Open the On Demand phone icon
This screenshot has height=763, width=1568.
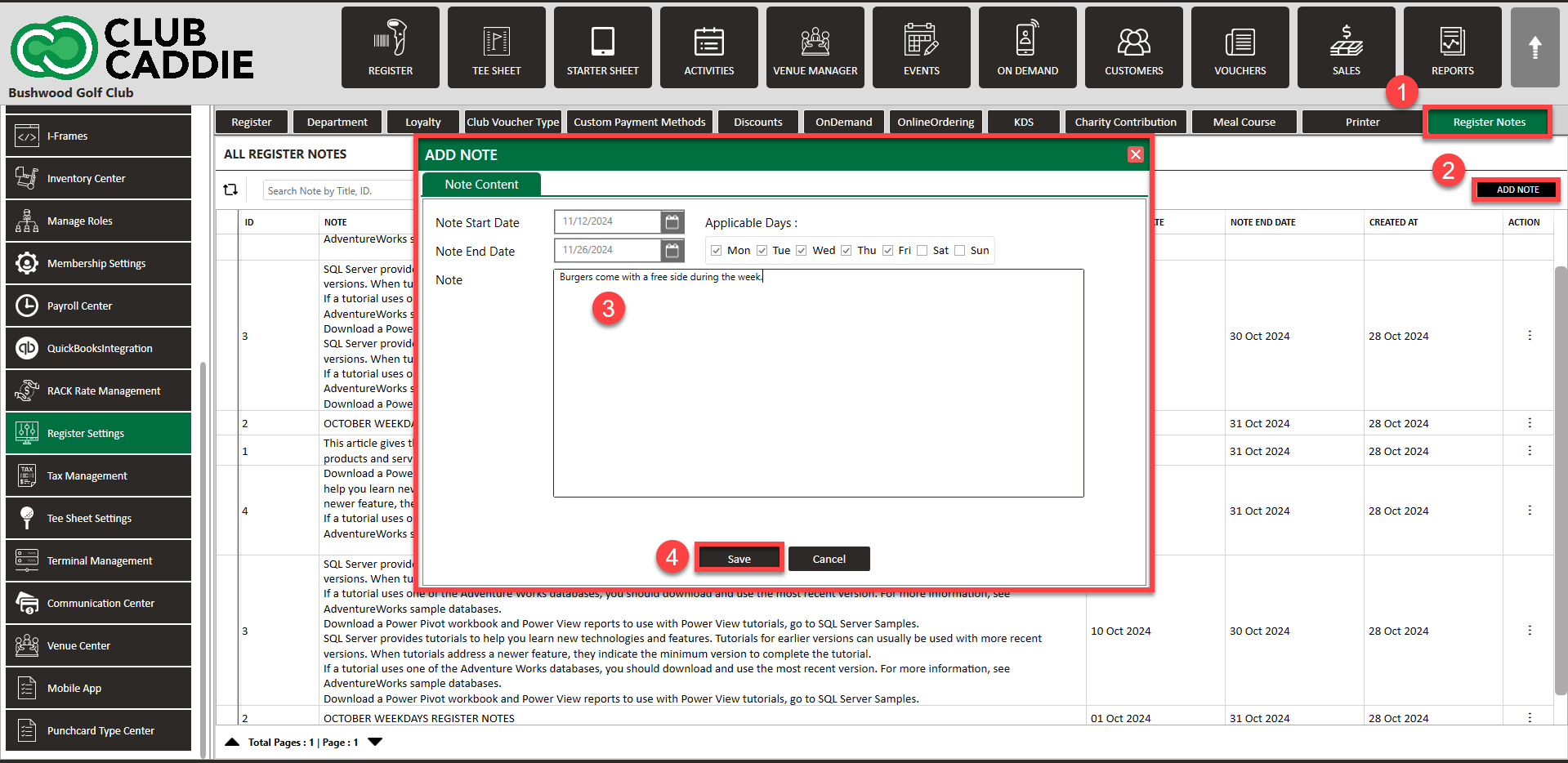click(1028, 38)
